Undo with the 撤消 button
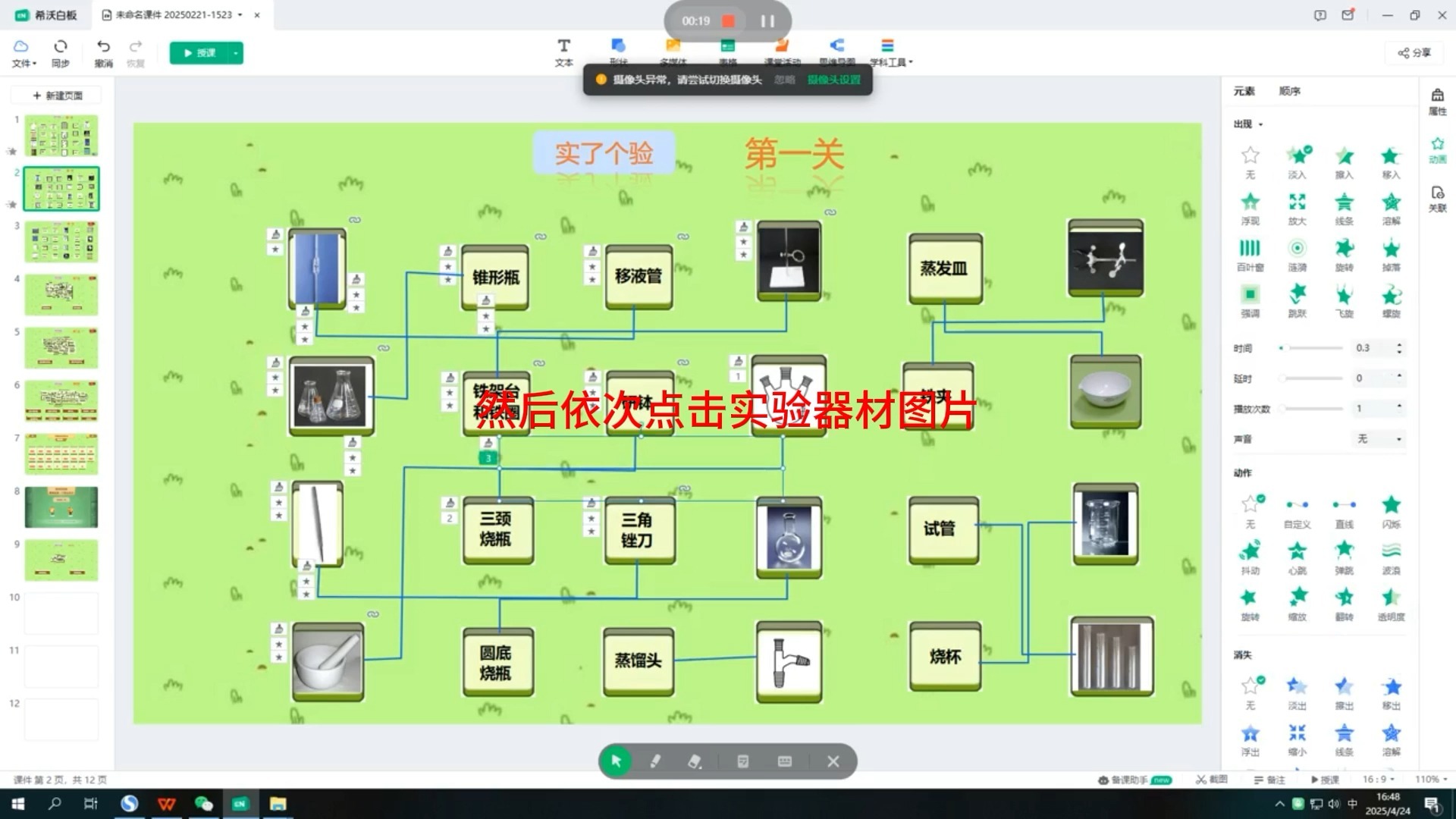Screen dimensions: 1456x819 point(103,52)
